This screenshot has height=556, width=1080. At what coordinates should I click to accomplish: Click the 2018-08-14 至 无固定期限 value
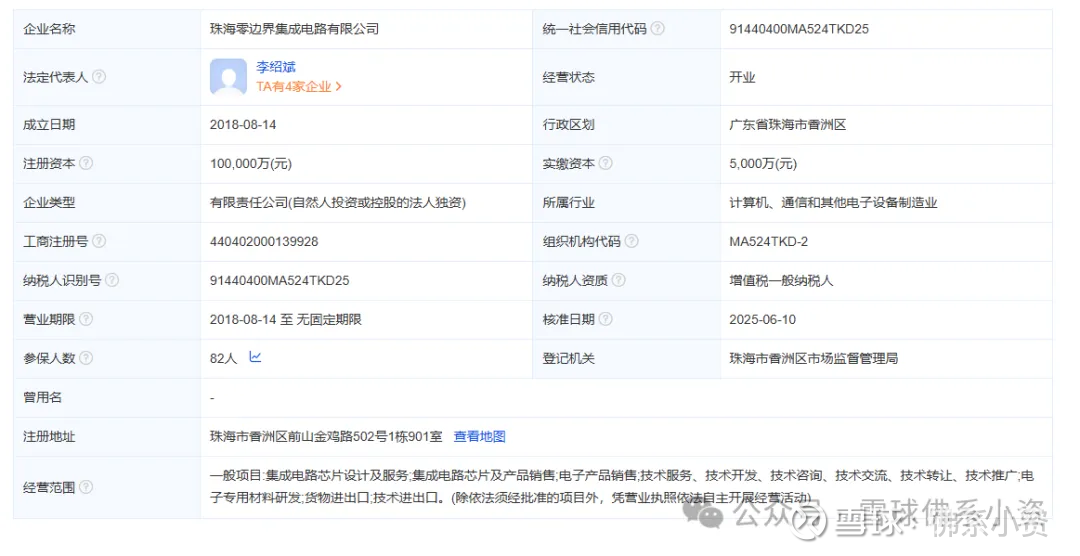point(286,320)
